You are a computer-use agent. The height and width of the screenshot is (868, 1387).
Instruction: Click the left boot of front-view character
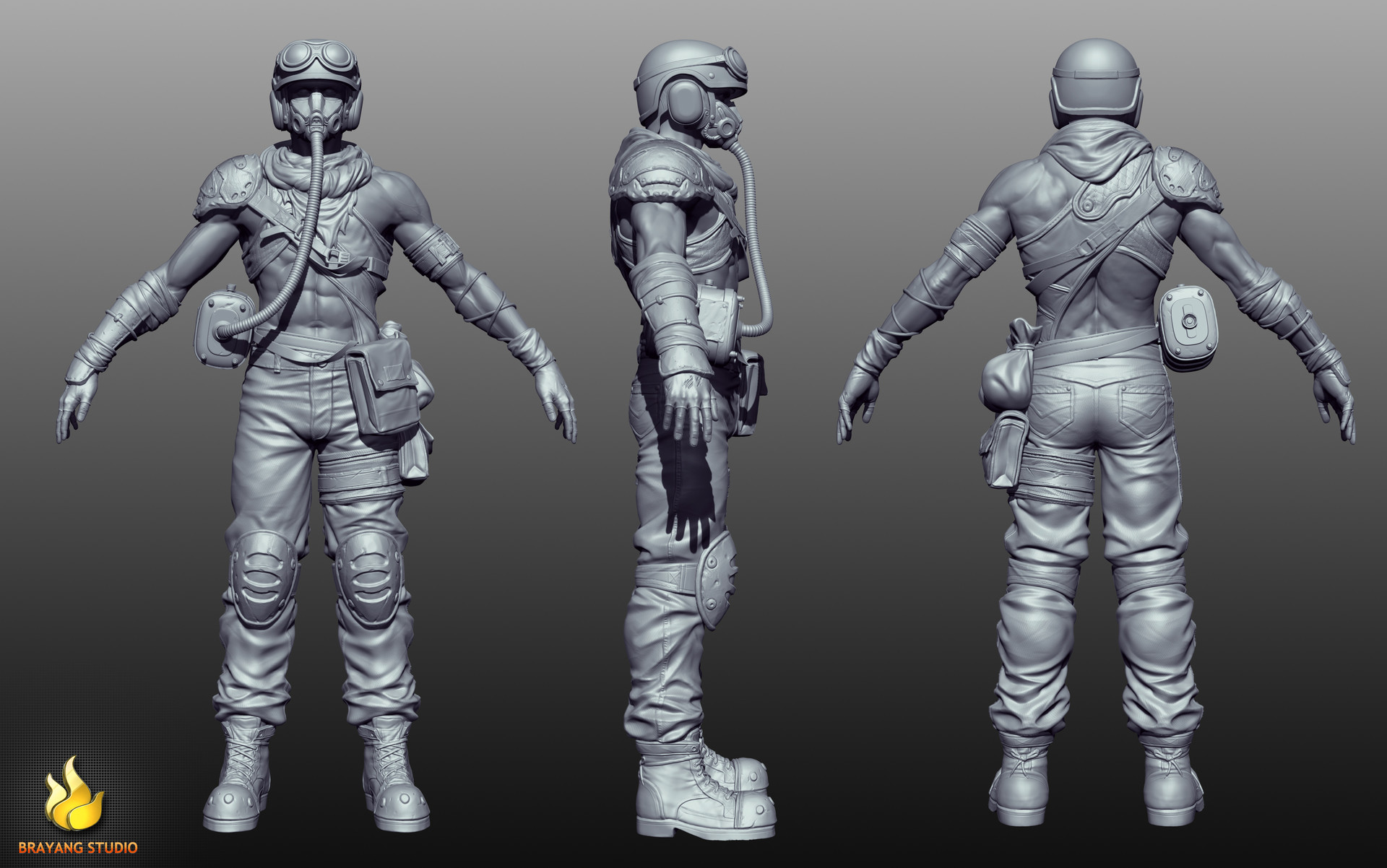pyautogui.click(x=394, y=776)
